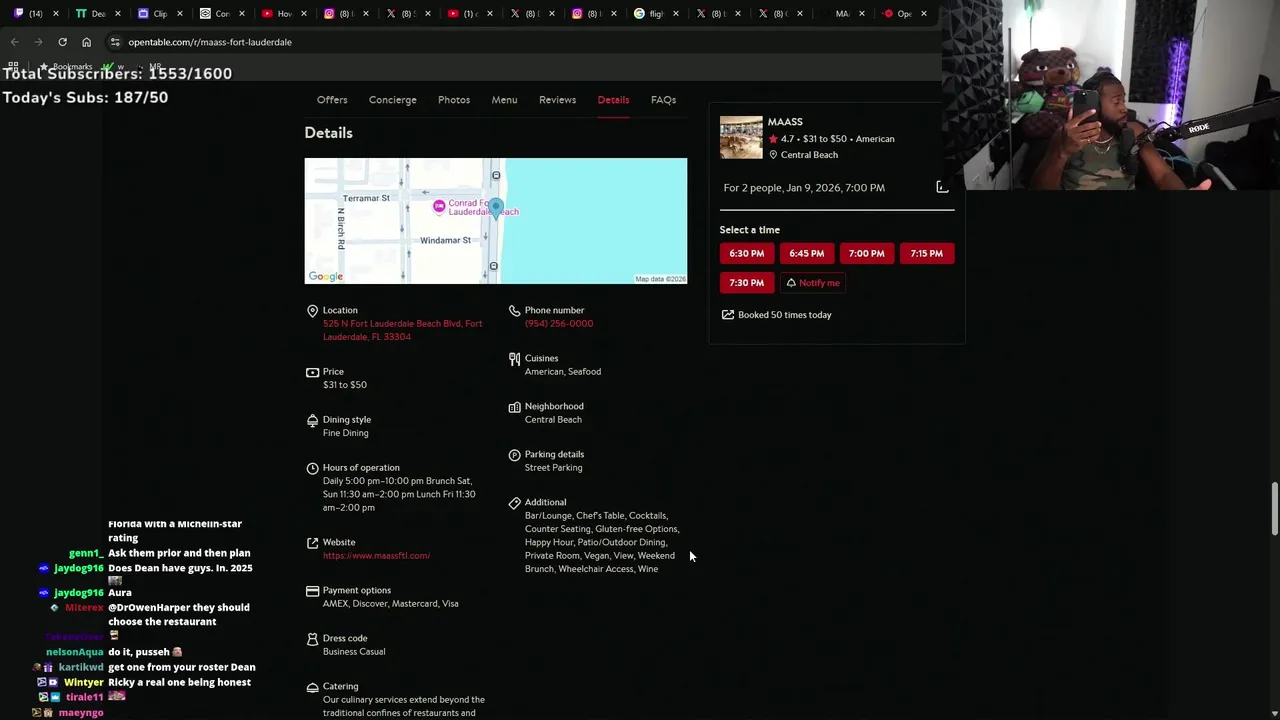Open the maassftl.com website link
Viewport: 1280px width, 720px height.
376,556
